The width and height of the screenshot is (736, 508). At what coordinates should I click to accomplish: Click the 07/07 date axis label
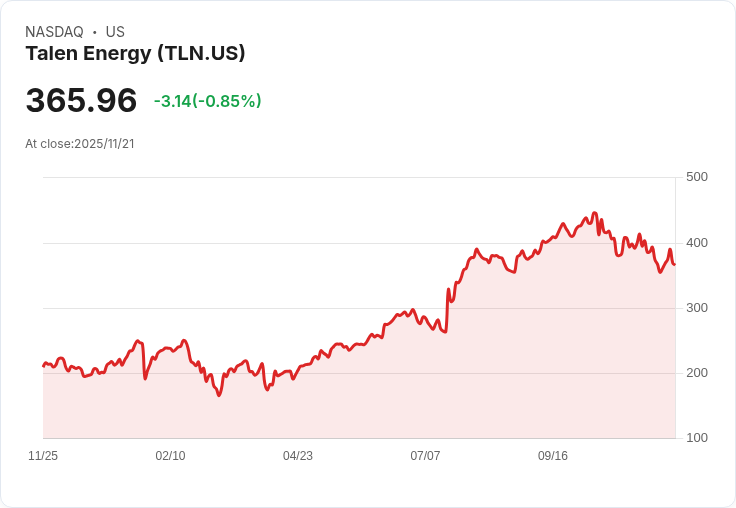point(425,456)
